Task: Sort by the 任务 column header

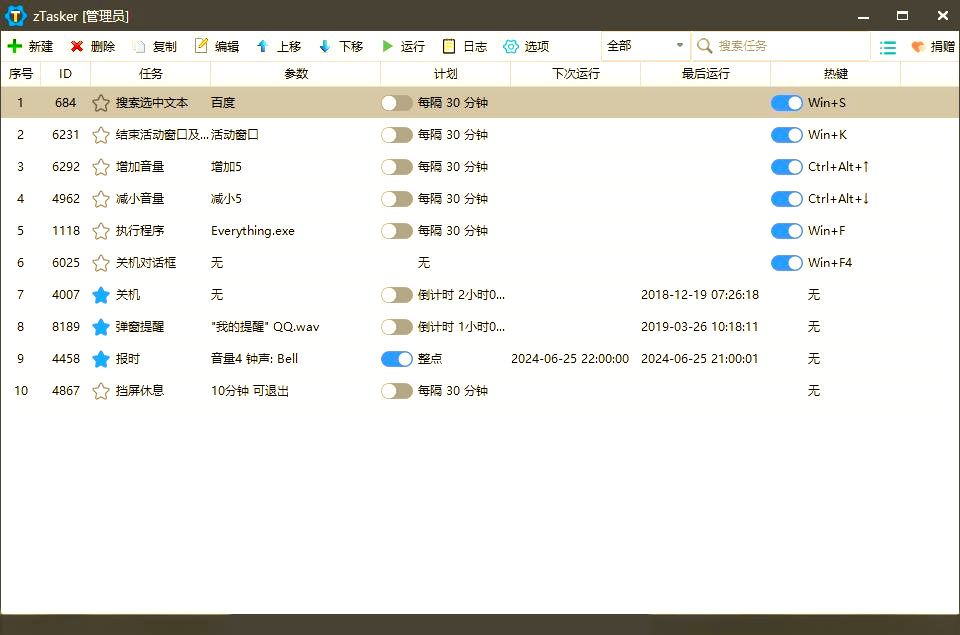Action: coord(151,74)
